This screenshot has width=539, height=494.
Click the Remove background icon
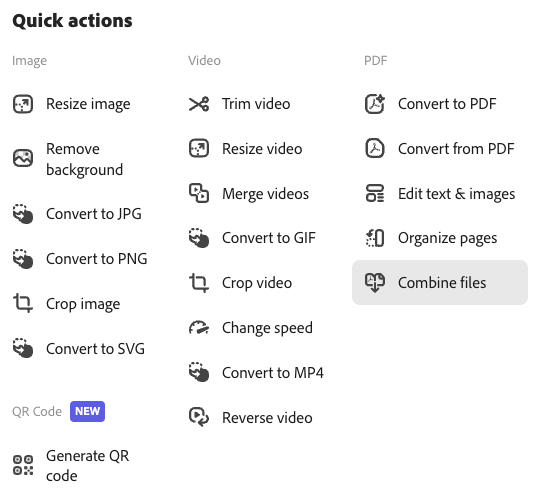point(23,158)
